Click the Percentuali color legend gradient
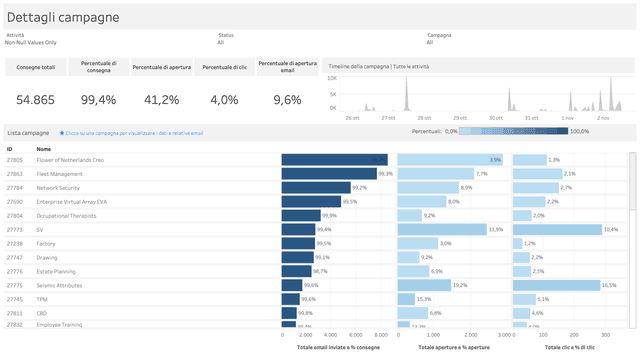This screenshot has width=640, height=363. pyautogui.click(x=513, y=131)
